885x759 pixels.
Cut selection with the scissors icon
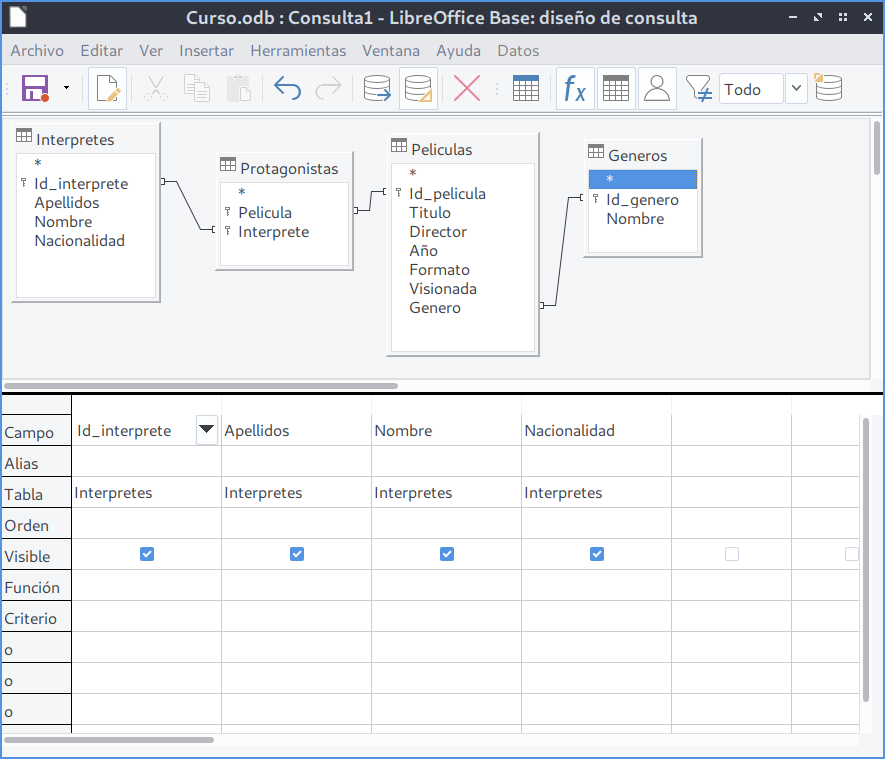[x=155, y=88]
